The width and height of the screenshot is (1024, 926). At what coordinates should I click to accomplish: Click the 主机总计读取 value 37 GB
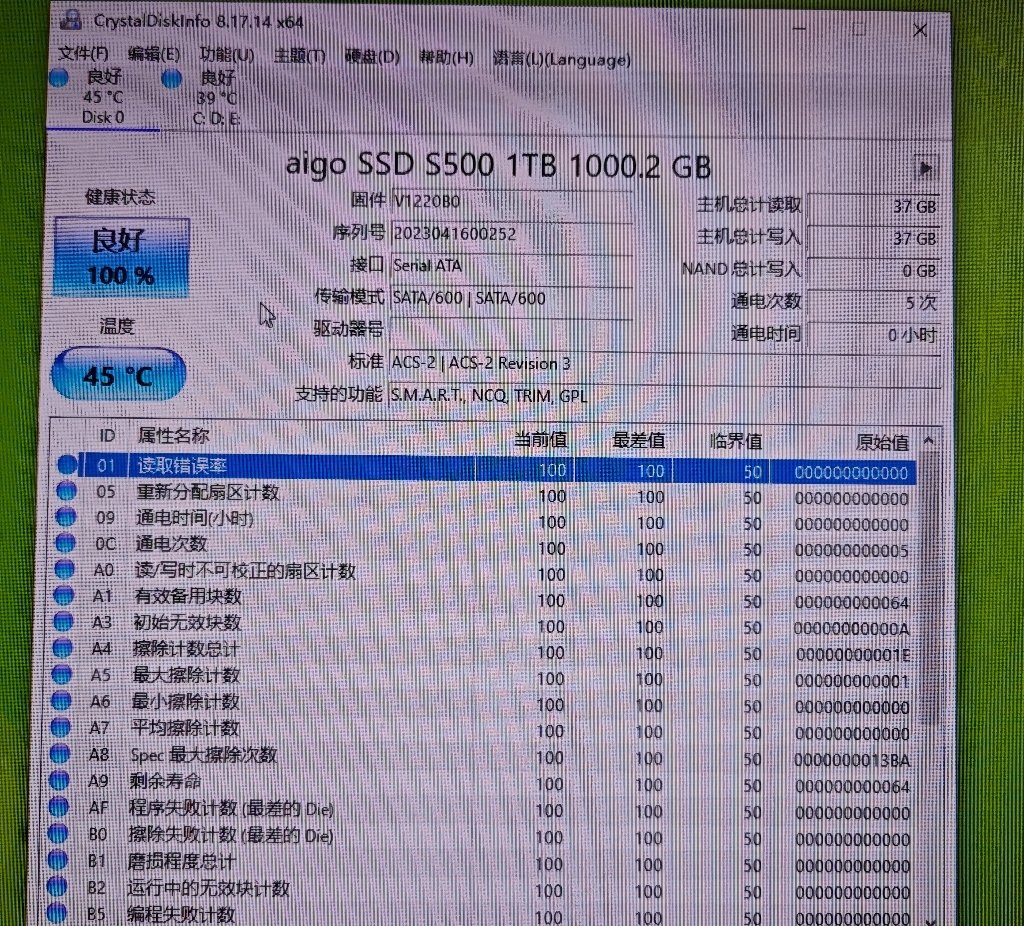[x=874, y=206]
